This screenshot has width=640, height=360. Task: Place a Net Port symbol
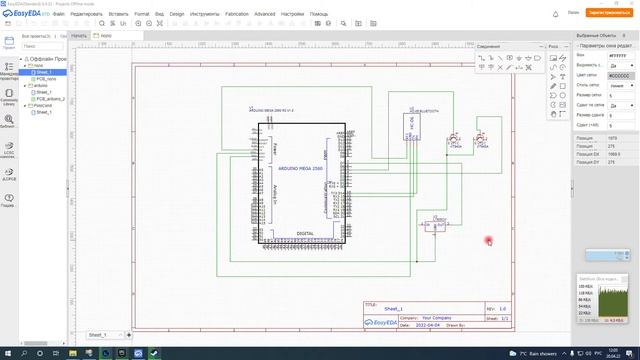tap(538, 58)
